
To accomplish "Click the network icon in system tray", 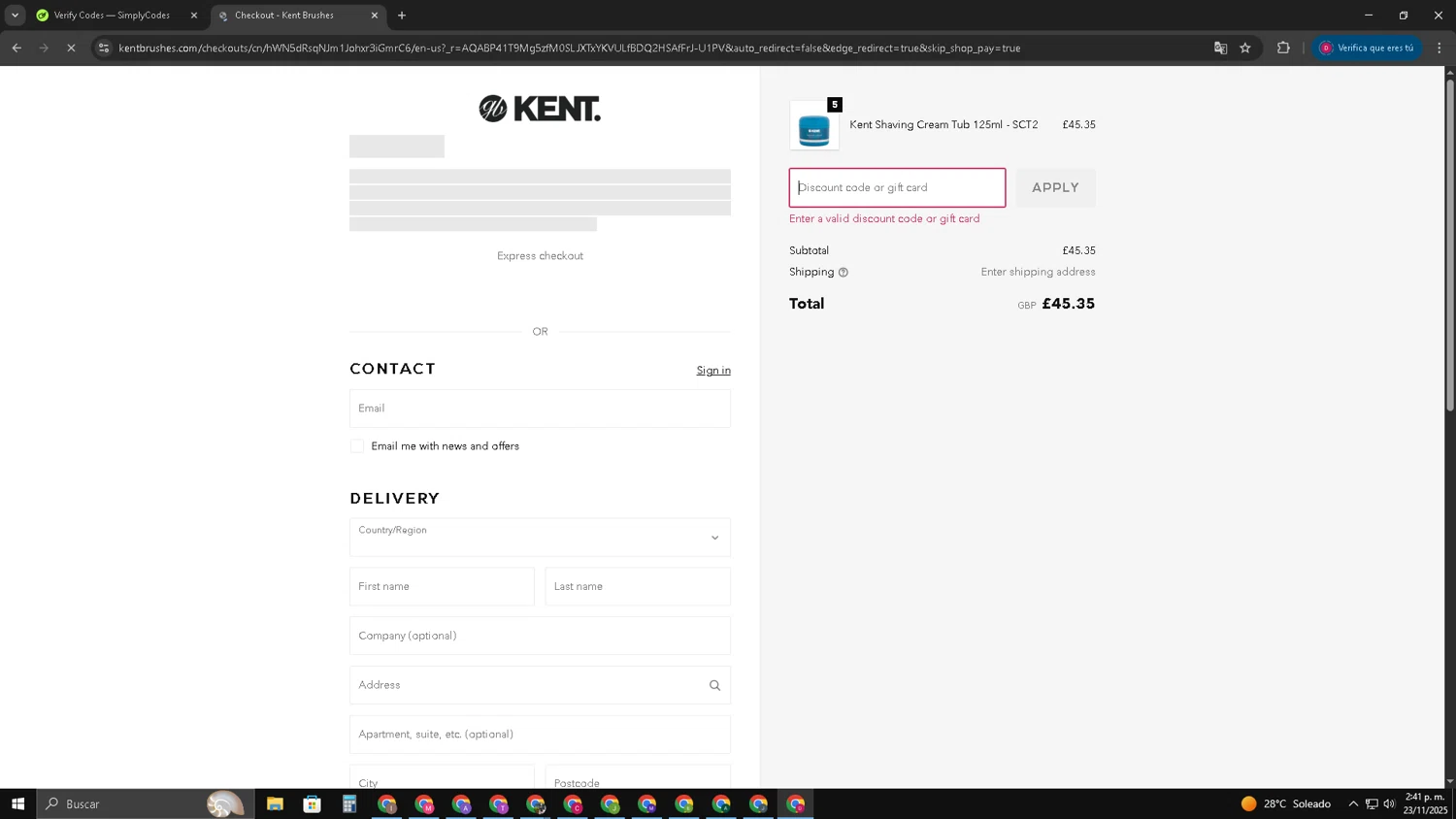I will click(x=1372, y=803).
